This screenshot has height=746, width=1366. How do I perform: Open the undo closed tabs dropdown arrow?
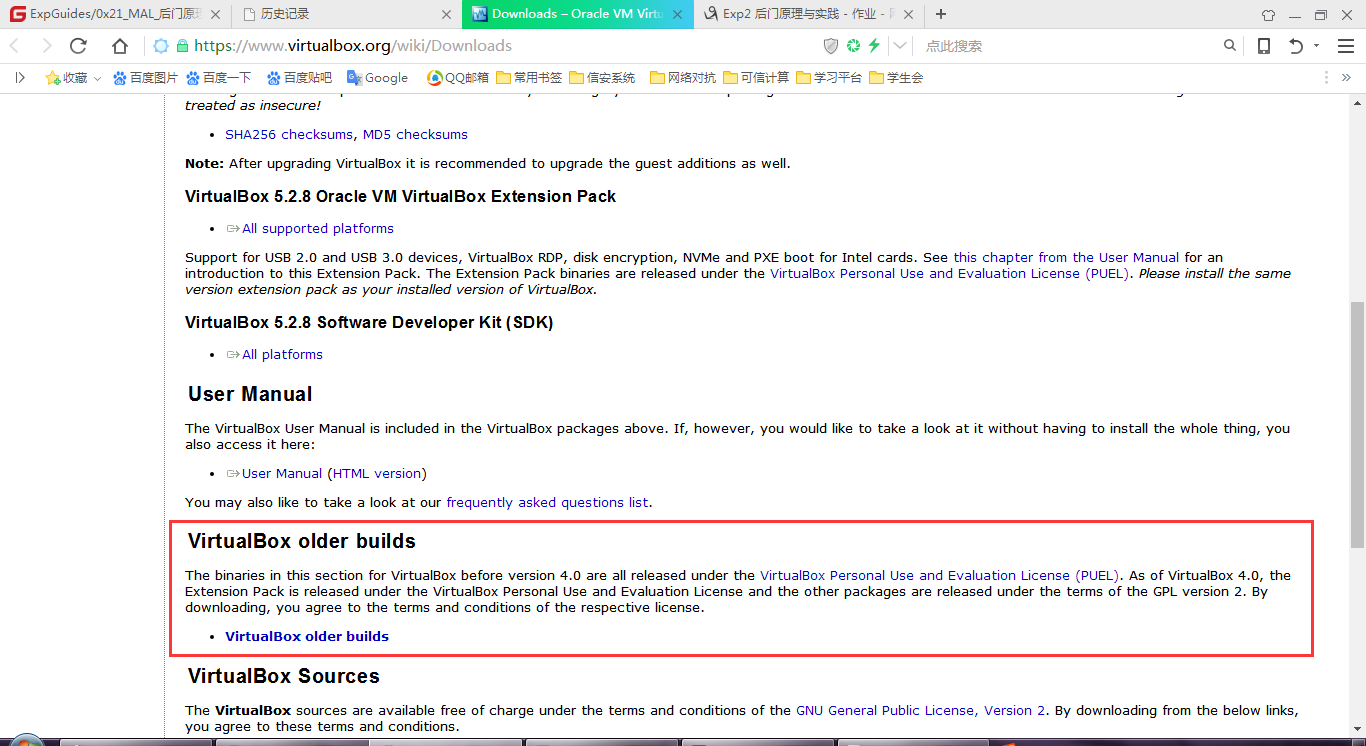point(1316,46)
